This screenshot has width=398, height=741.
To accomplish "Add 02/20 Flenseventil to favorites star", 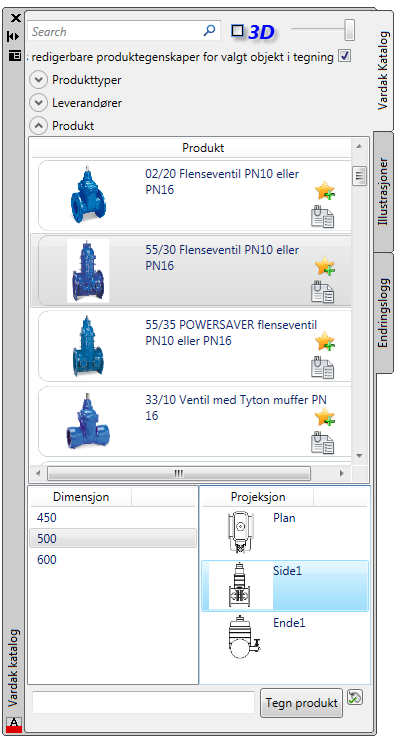I will [325, 190].
